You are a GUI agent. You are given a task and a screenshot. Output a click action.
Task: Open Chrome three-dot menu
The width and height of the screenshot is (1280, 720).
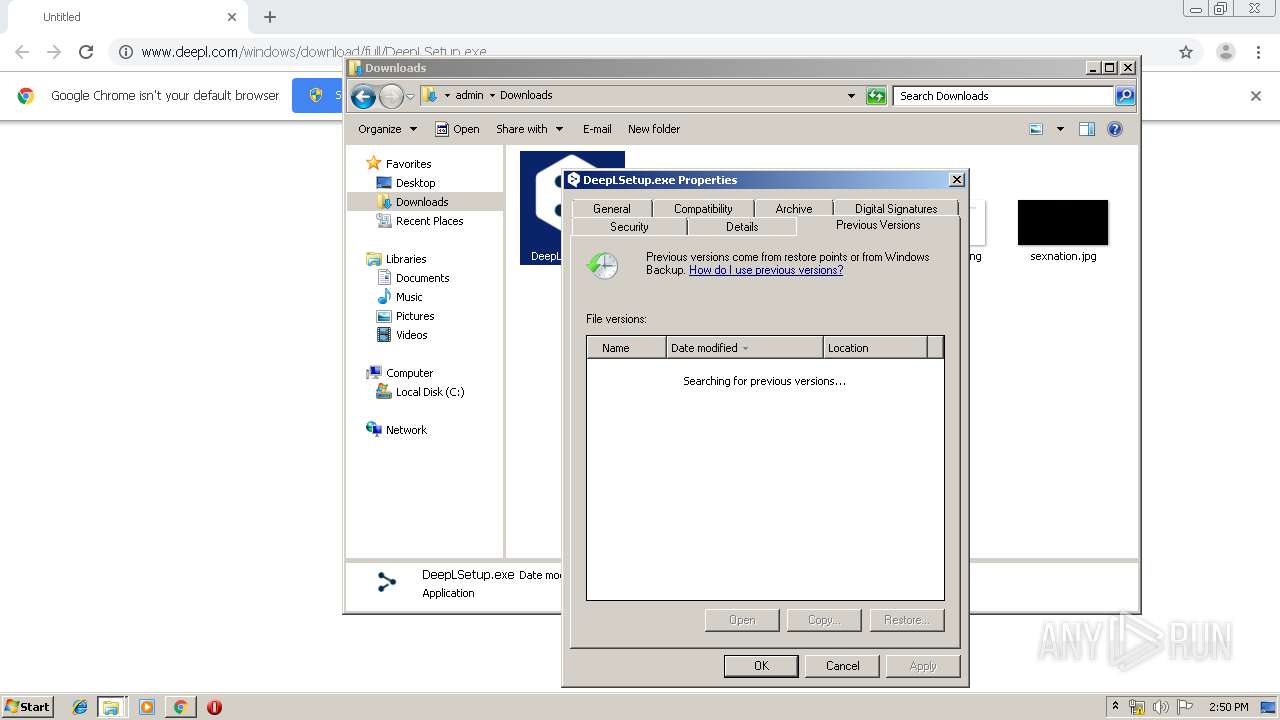tap(1259, 52)
